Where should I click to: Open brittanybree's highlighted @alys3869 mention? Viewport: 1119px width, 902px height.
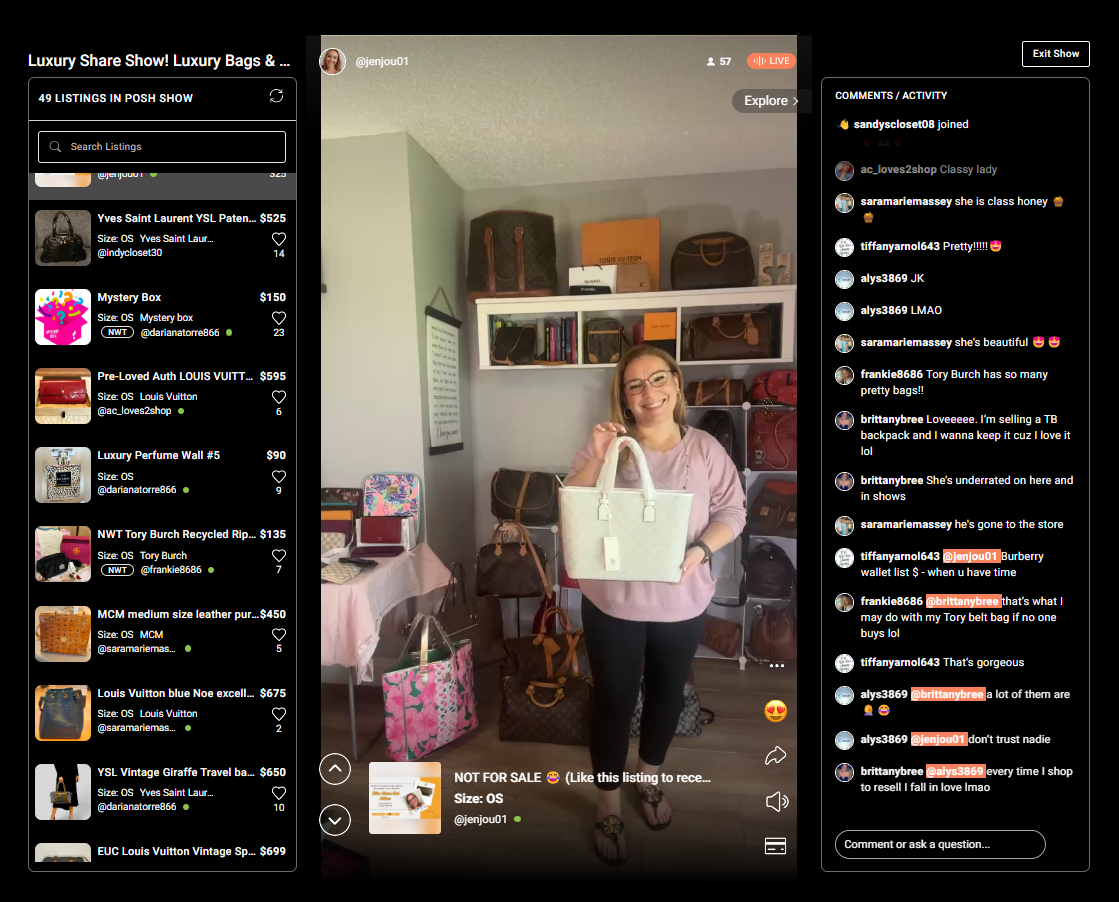point(955,772)
